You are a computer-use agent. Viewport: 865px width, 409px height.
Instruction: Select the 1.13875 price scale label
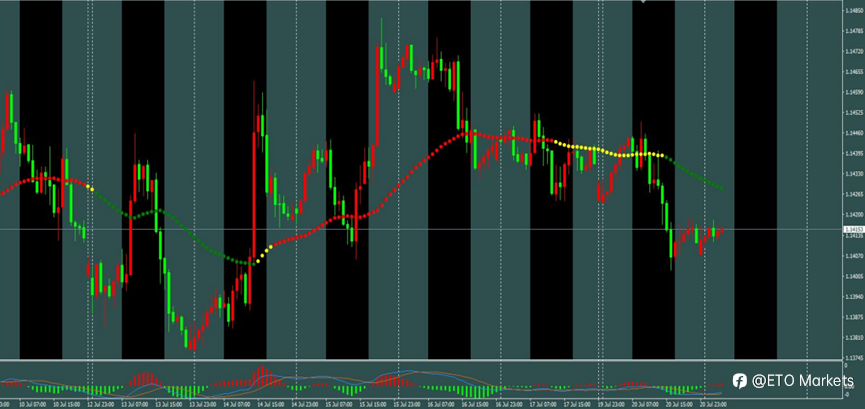coord(855,317)
